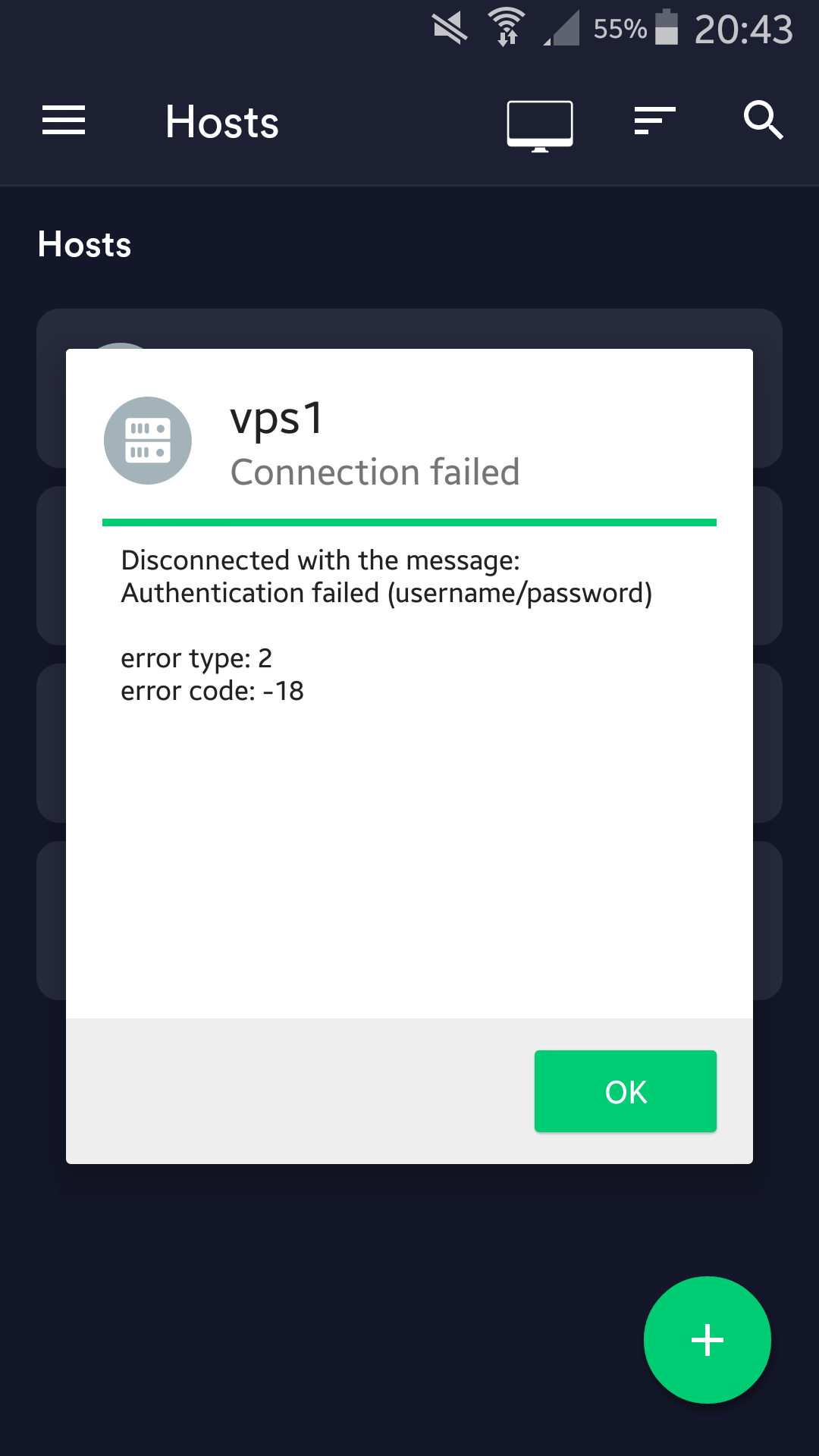
Task: Tap the Authentication failed message line
Action: tap(387, 593)
